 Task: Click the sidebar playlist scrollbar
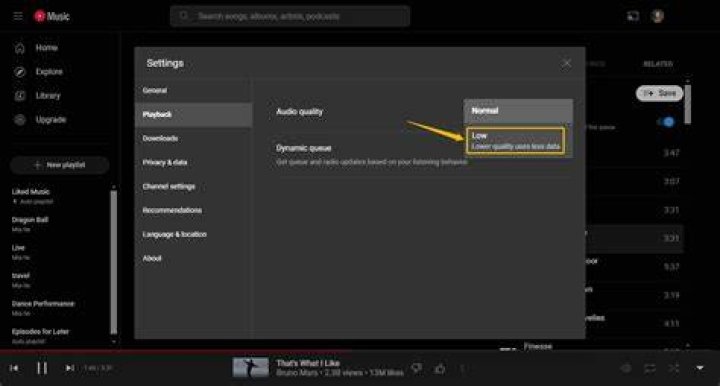[x=114, y=262]
